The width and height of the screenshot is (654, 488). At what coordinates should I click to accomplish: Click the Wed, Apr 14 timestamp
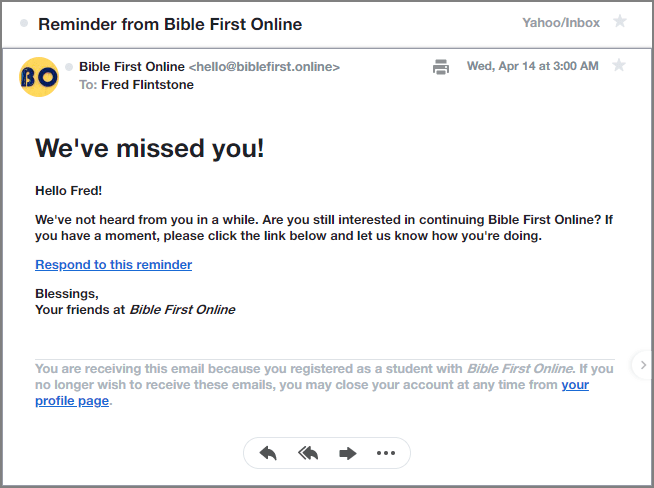pos(532,67)
